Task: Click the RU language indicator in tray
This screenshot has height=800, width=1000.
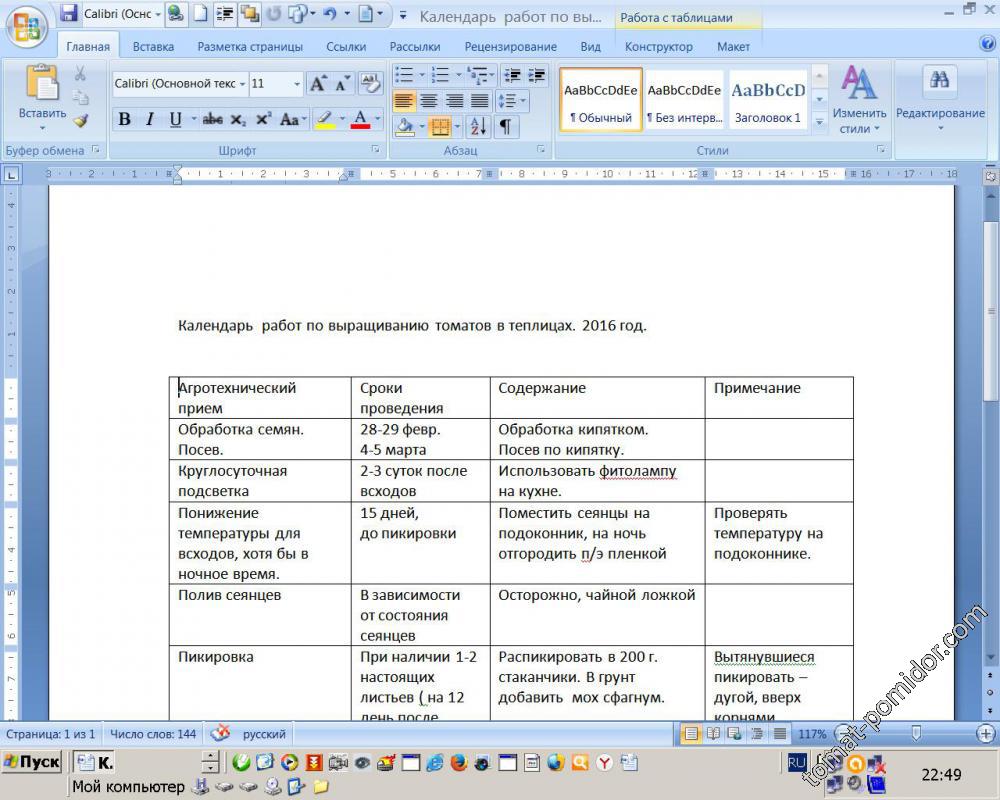Action: pos(796,762)
